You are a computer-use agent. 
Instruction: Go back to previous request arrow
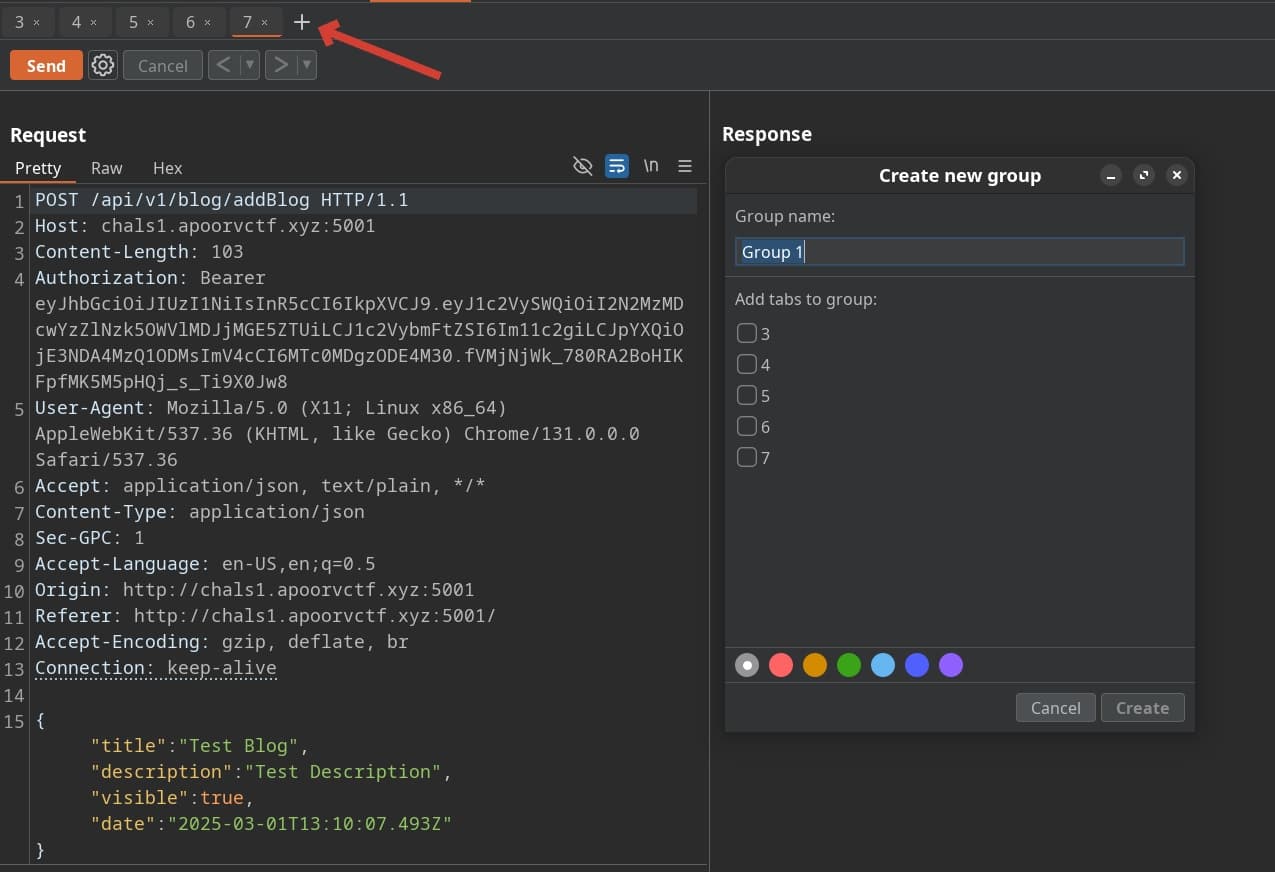click(224, 66)
